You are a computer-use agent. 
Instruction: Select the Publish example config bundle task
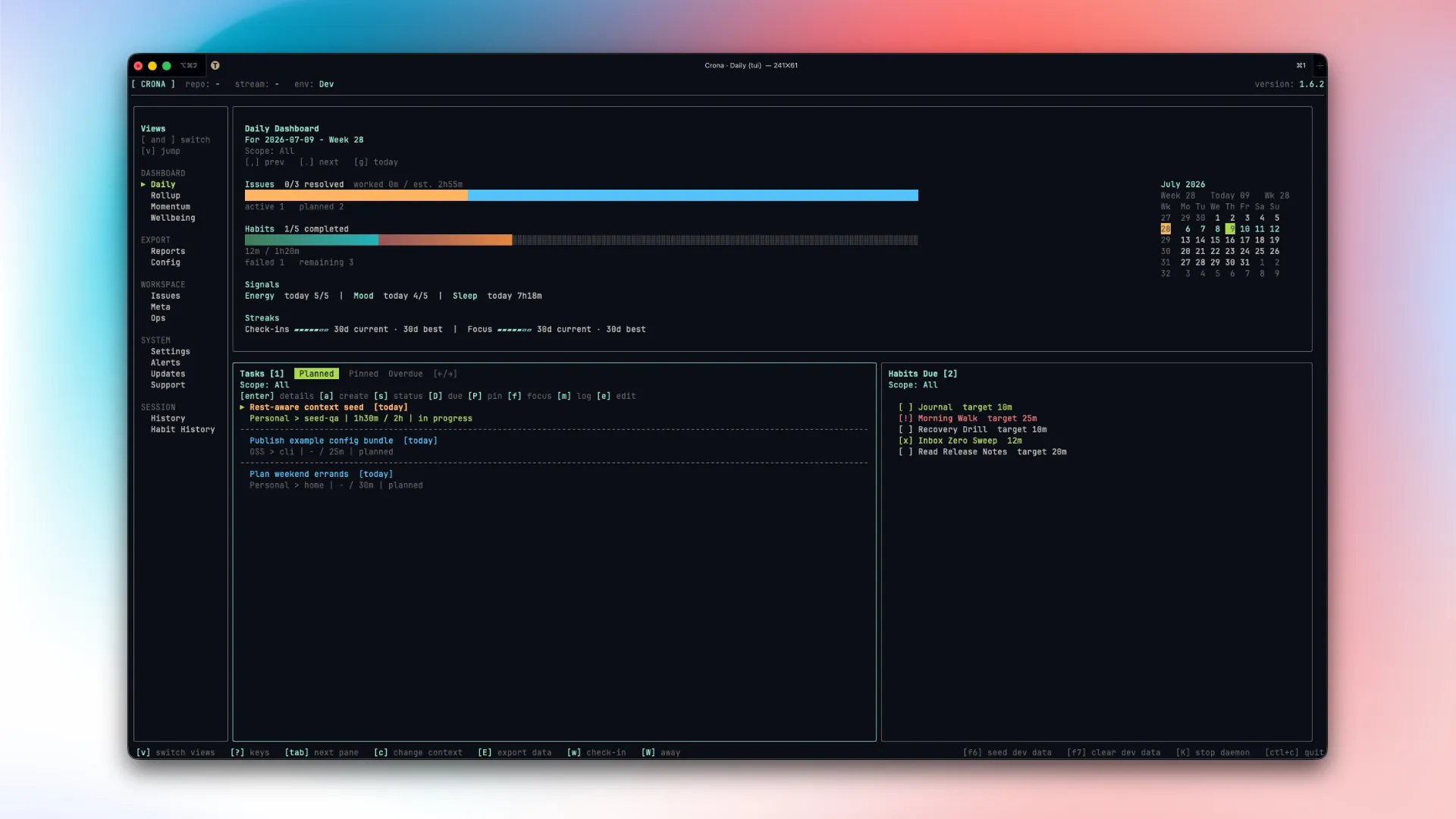554,446
